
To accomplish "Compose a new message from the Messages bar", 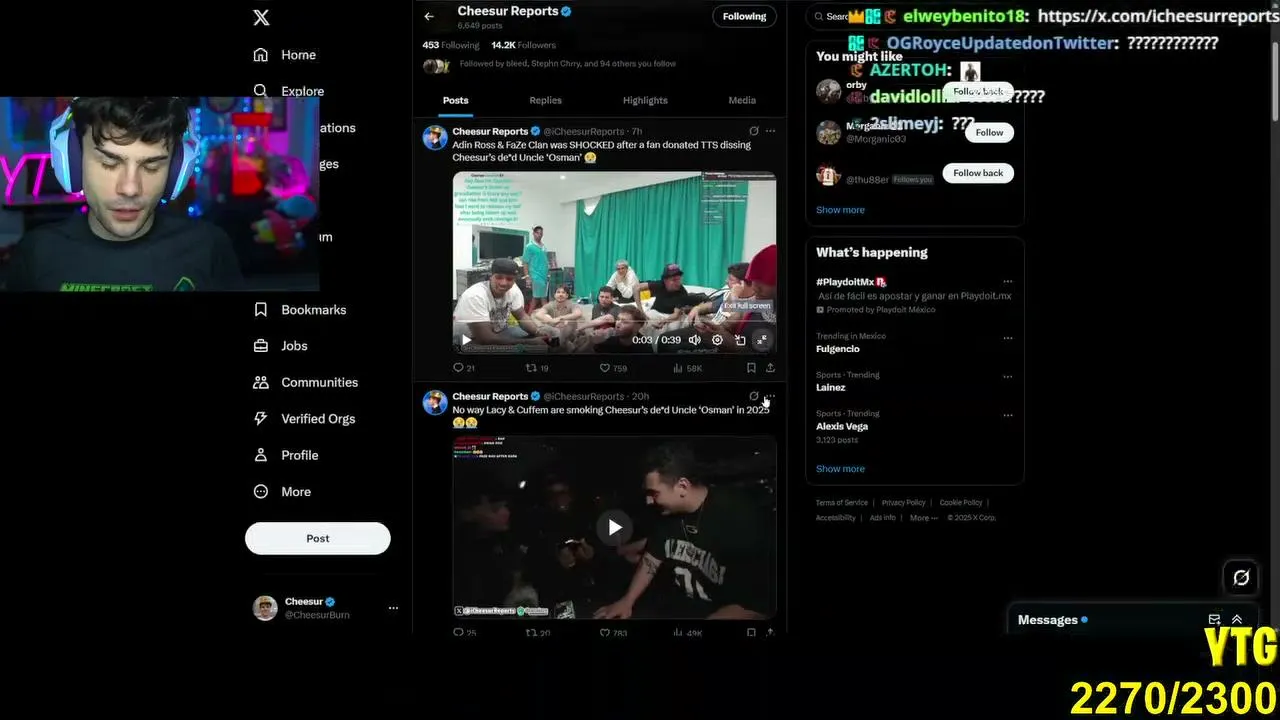I will (x=1215, y=620).
